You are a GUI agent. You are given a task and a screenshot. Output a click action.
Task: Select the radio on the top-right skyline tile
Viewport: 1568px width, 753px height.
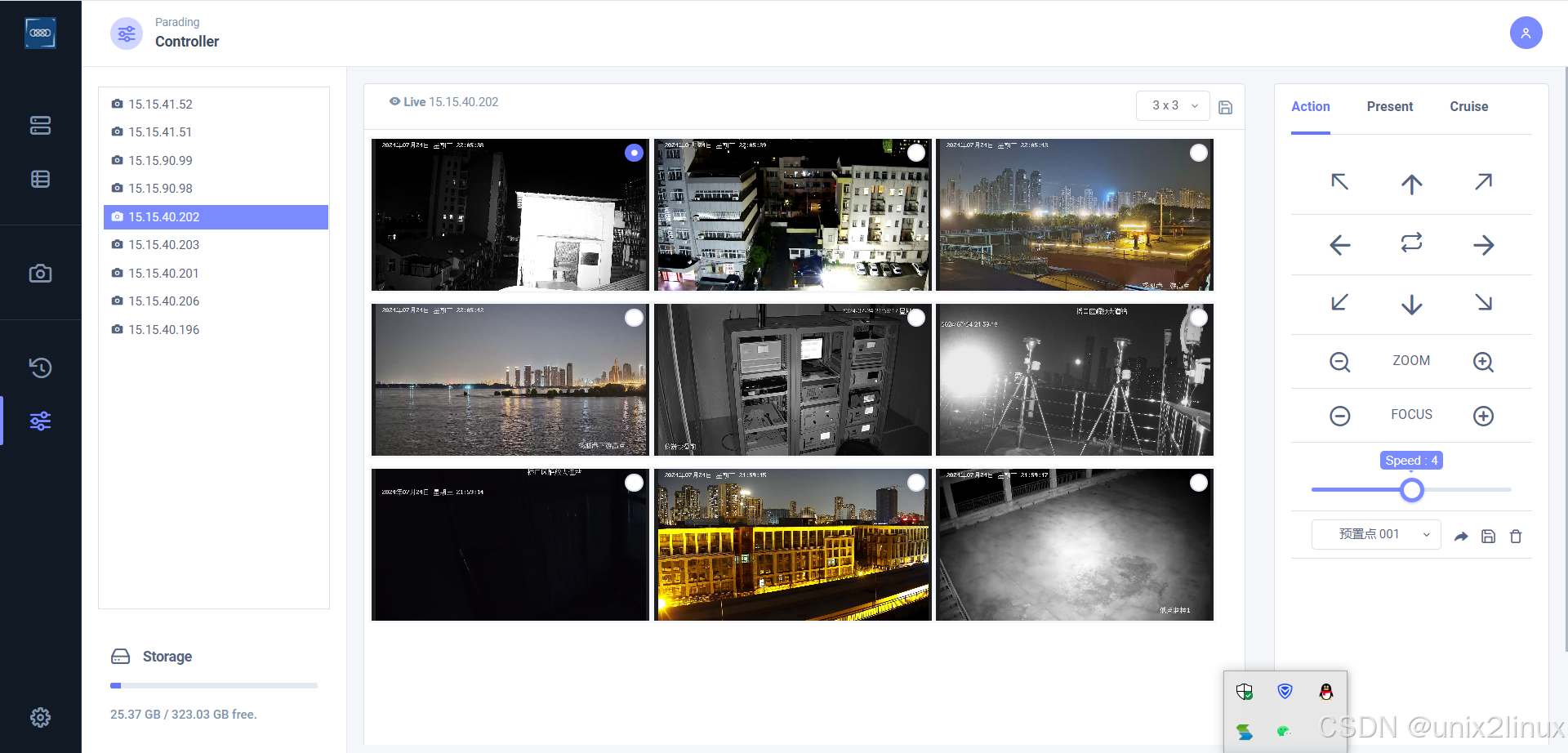1198,153
